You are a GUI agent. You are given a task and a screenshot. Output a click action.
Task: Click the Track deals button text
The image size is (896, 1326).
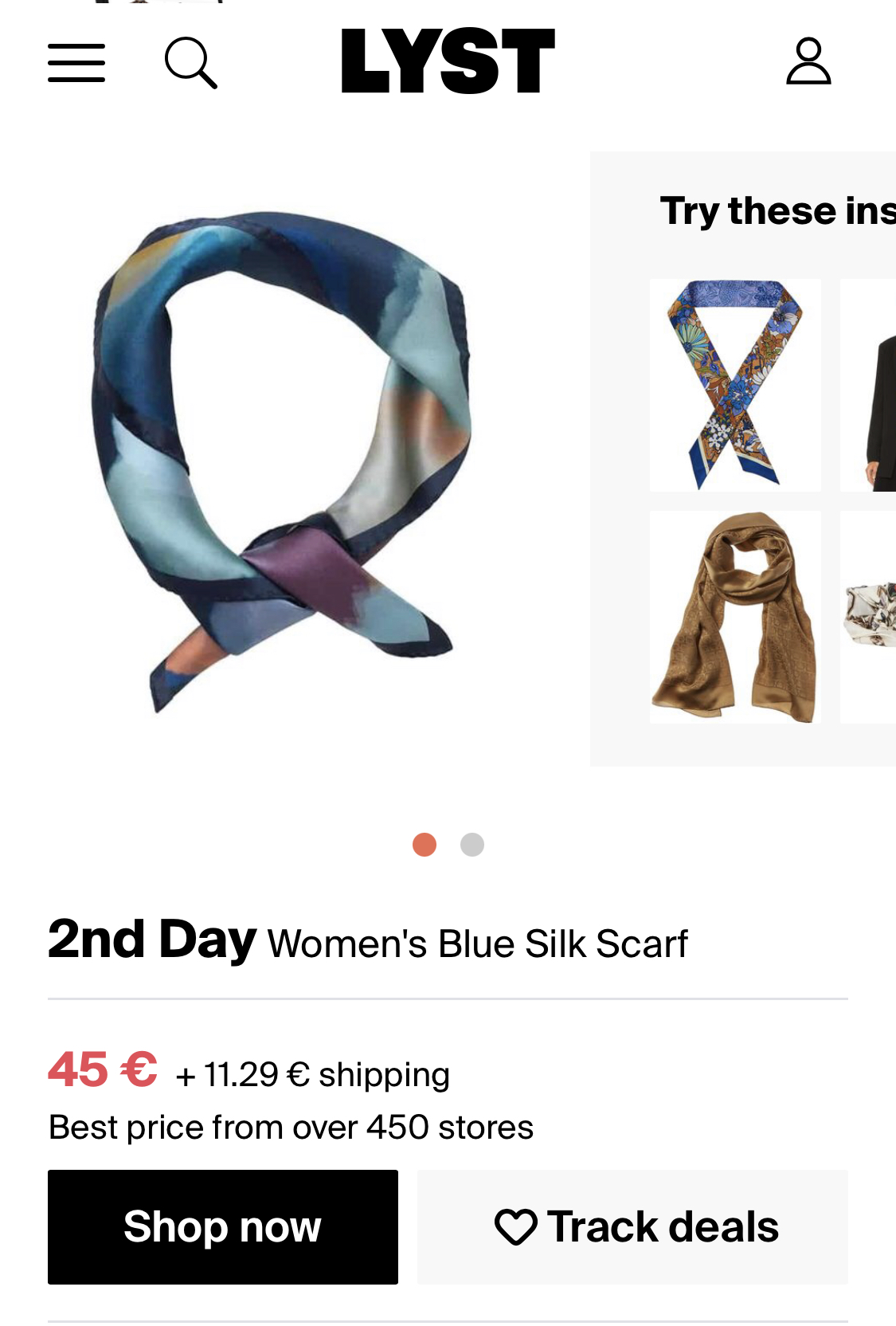663,1226
